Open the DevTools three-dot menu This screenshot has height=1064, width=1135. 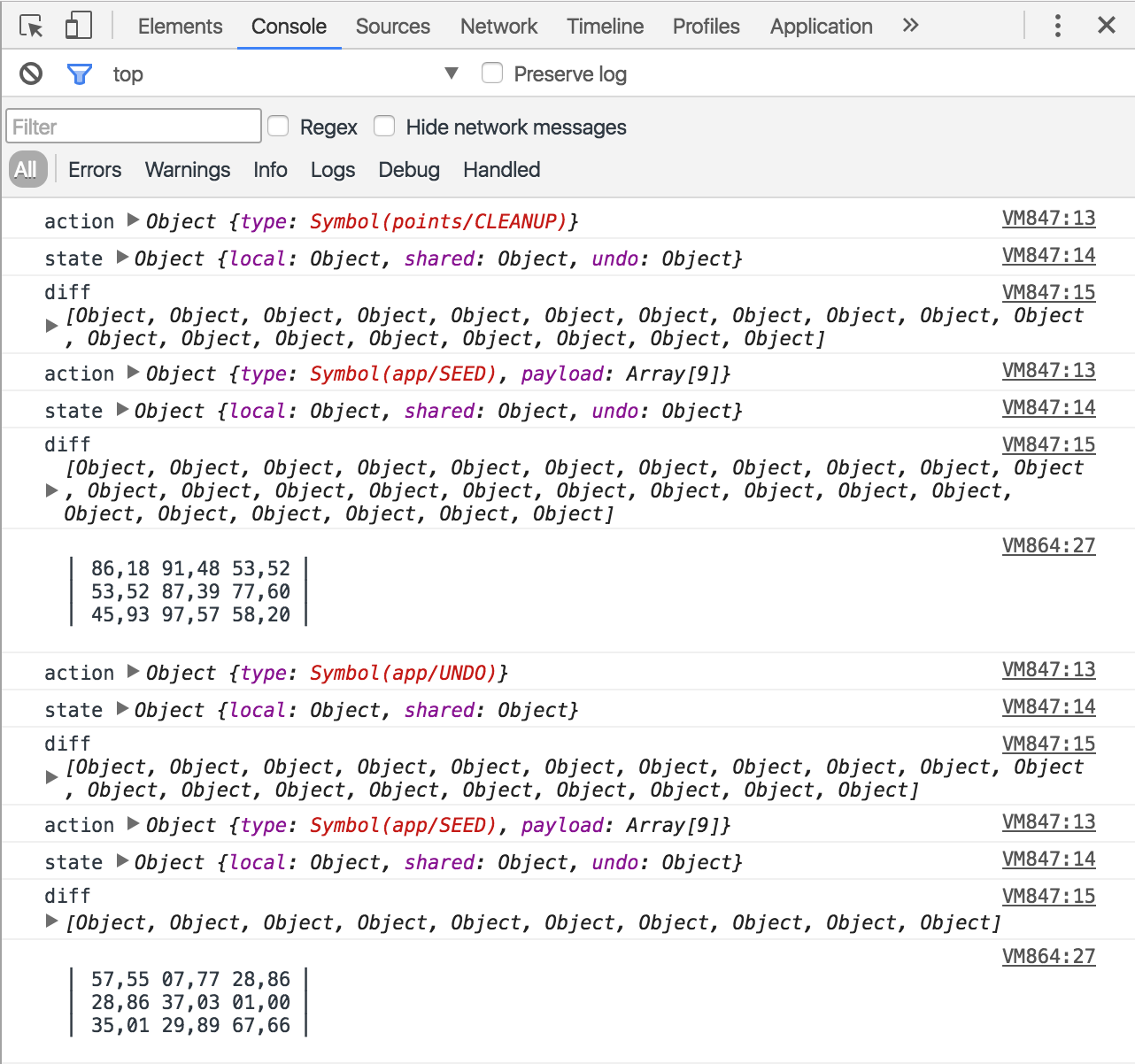click(1057, 26)
